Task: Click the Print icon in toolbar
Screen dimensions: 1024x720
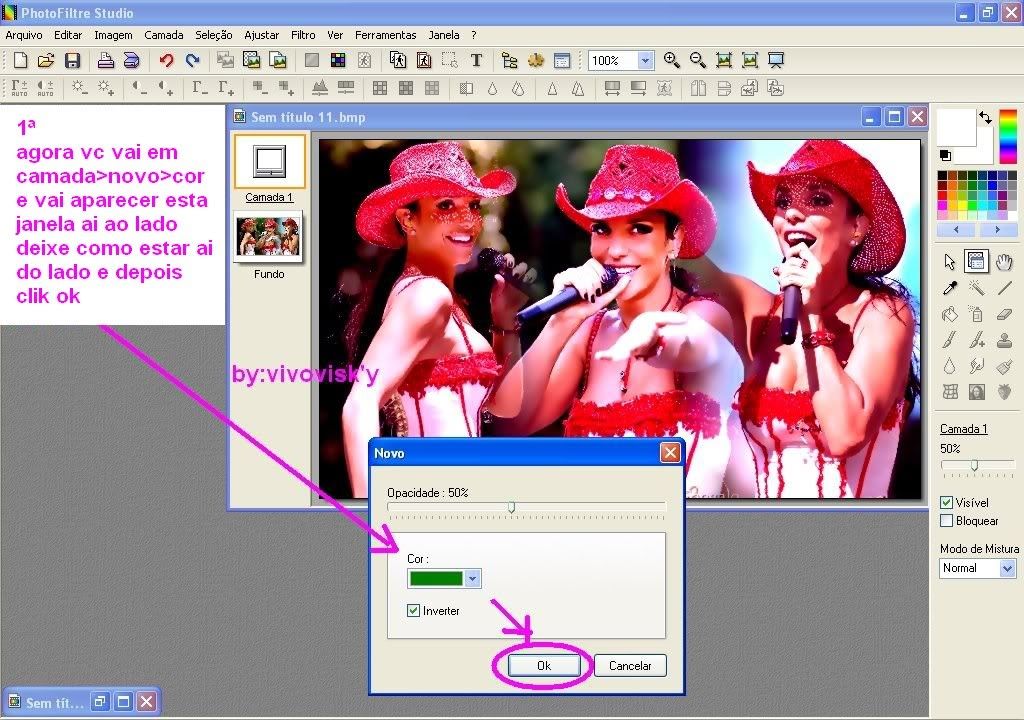Action: click(x=105, y=61)
